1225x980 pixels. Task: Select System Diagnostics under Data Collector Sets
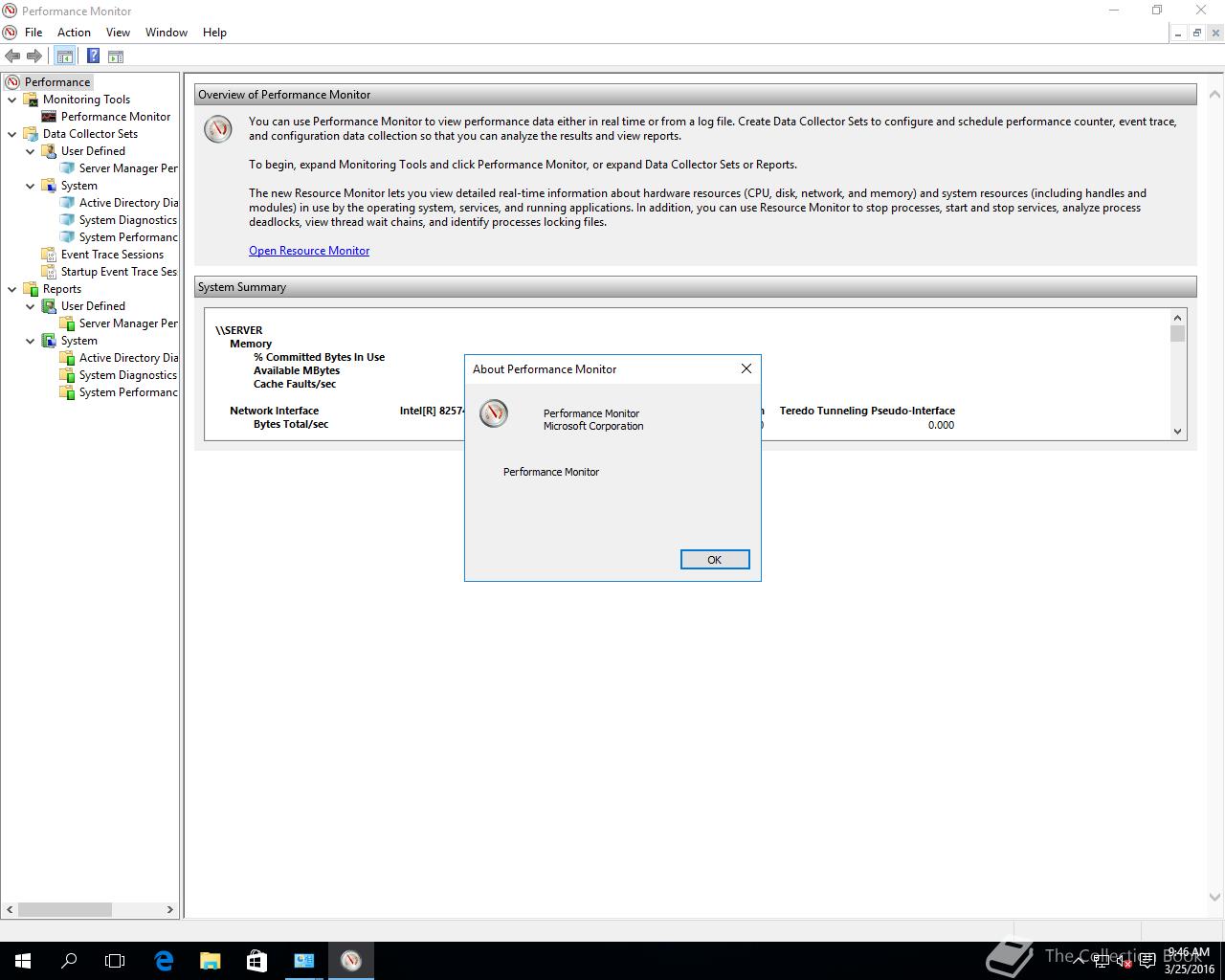click(128, 220)
